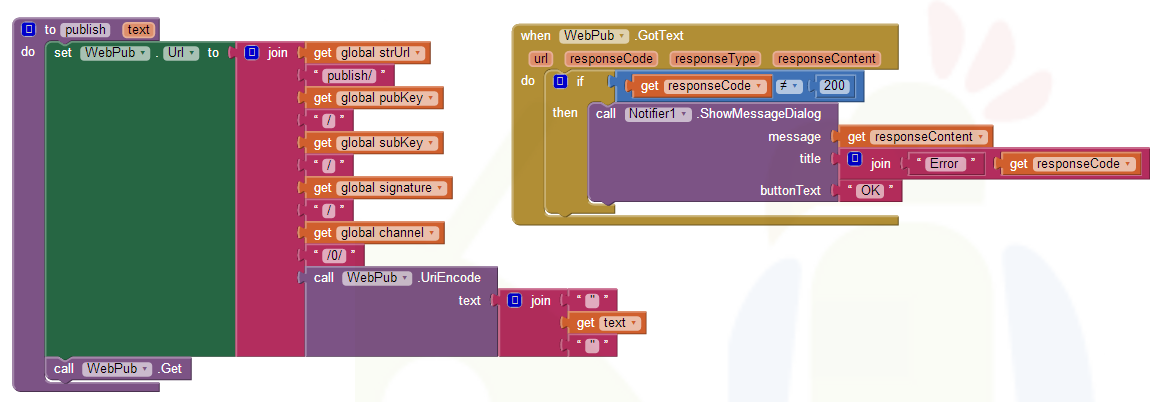The image size is (1156, 402).
Task: Click the "publish/" text string field
Action: click(347, 75)
